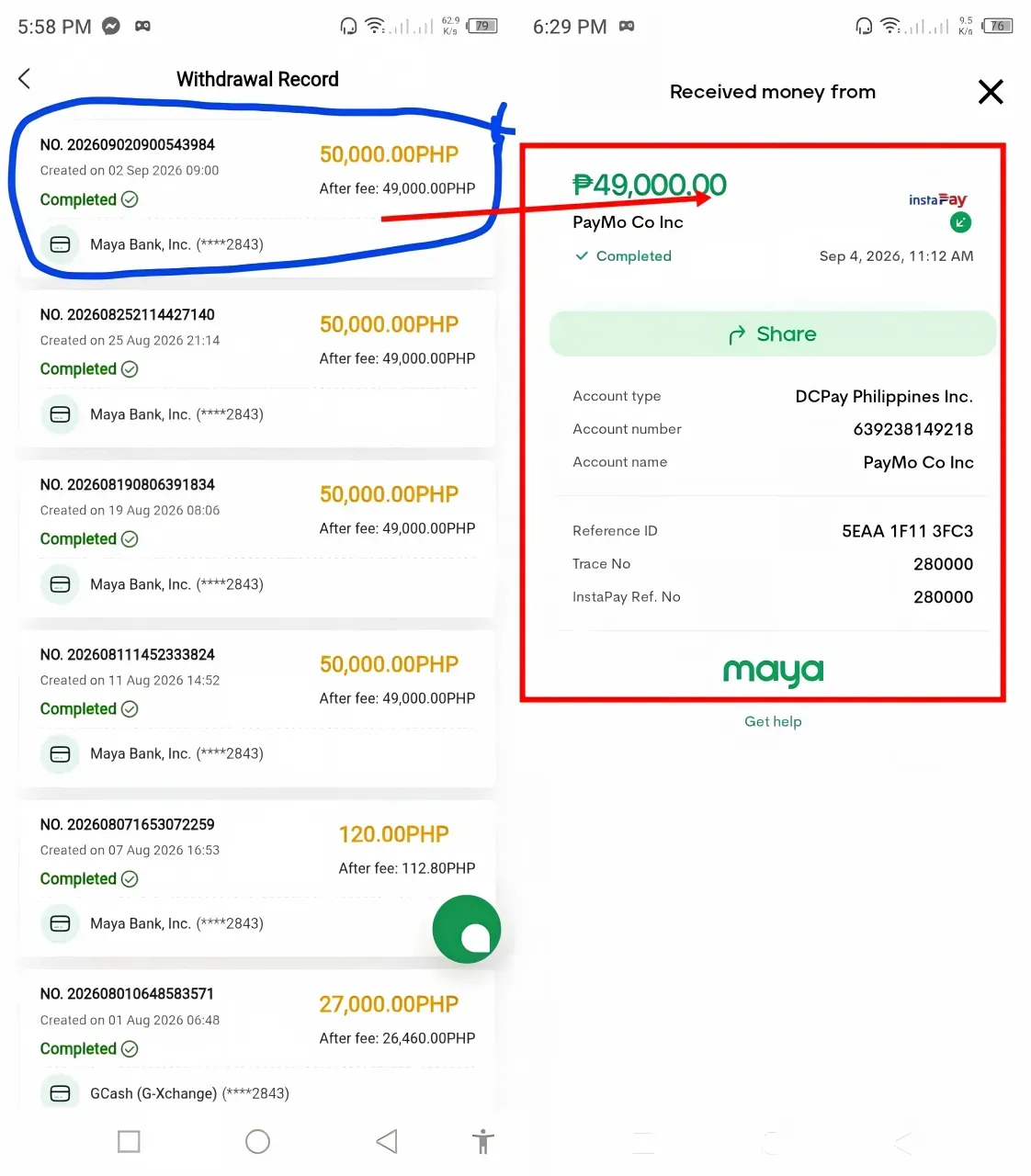Close the Received money from screen

point(991,92)
